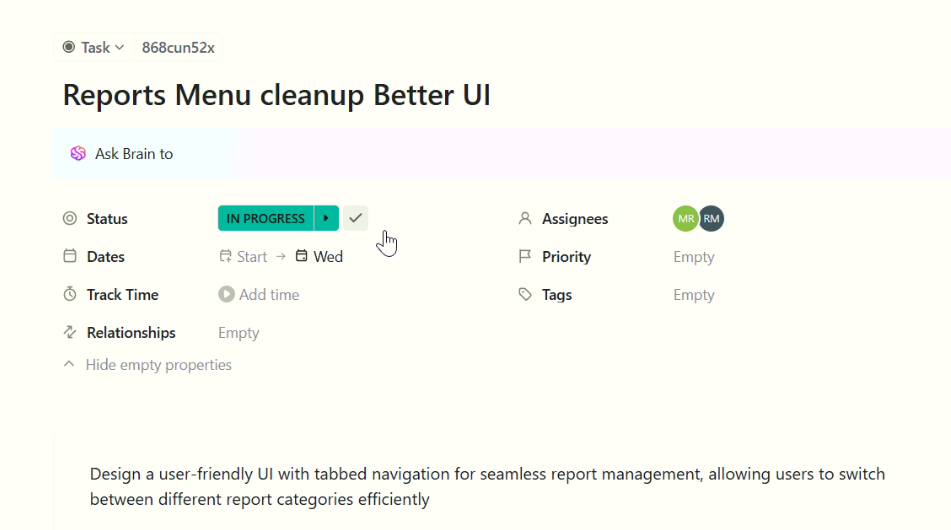This screenshot has width=951, height=530.
Task: Copy the task ID 868cun52x
Action: [x=178, y=47]
